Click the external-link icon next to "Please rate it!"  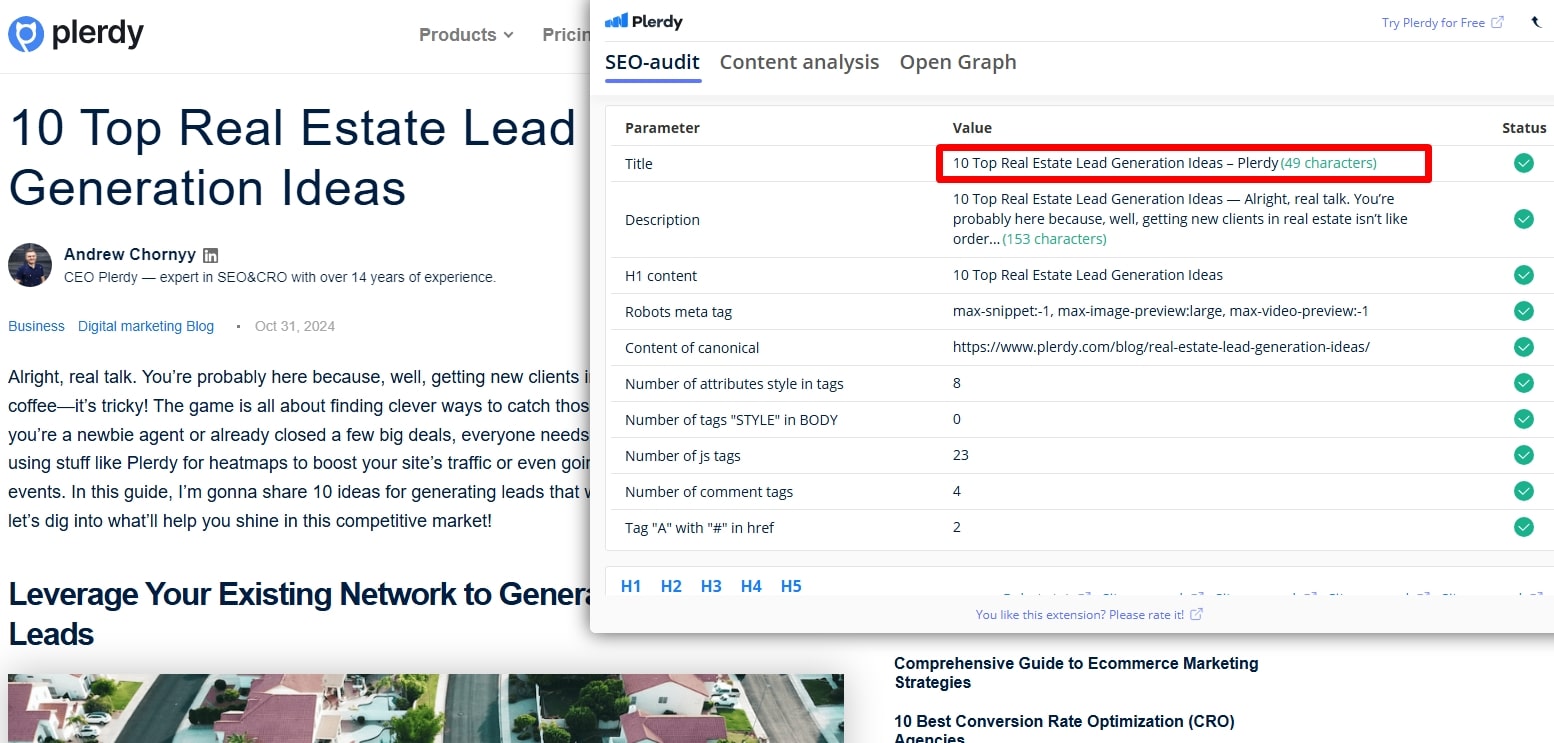pyautogui.click(x=1197, y=615)
